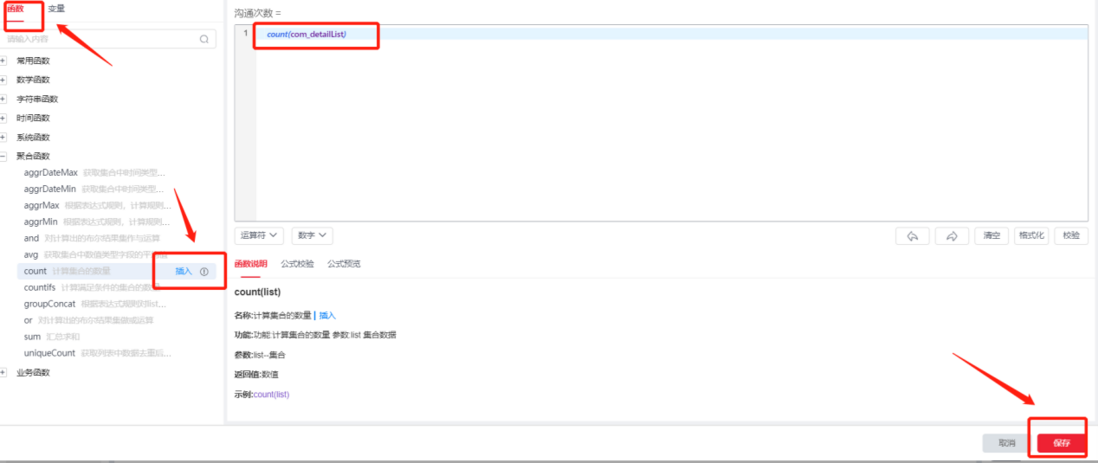This screenshot has height=463, width=1098.
Task: Expand the 系统函数 category
Action: pyautogui.click(x=4, y=137)
